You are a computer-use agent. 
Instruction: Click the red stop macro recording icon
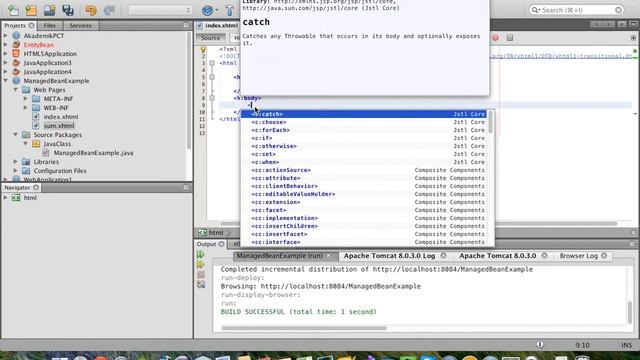[x=496, y=38]
